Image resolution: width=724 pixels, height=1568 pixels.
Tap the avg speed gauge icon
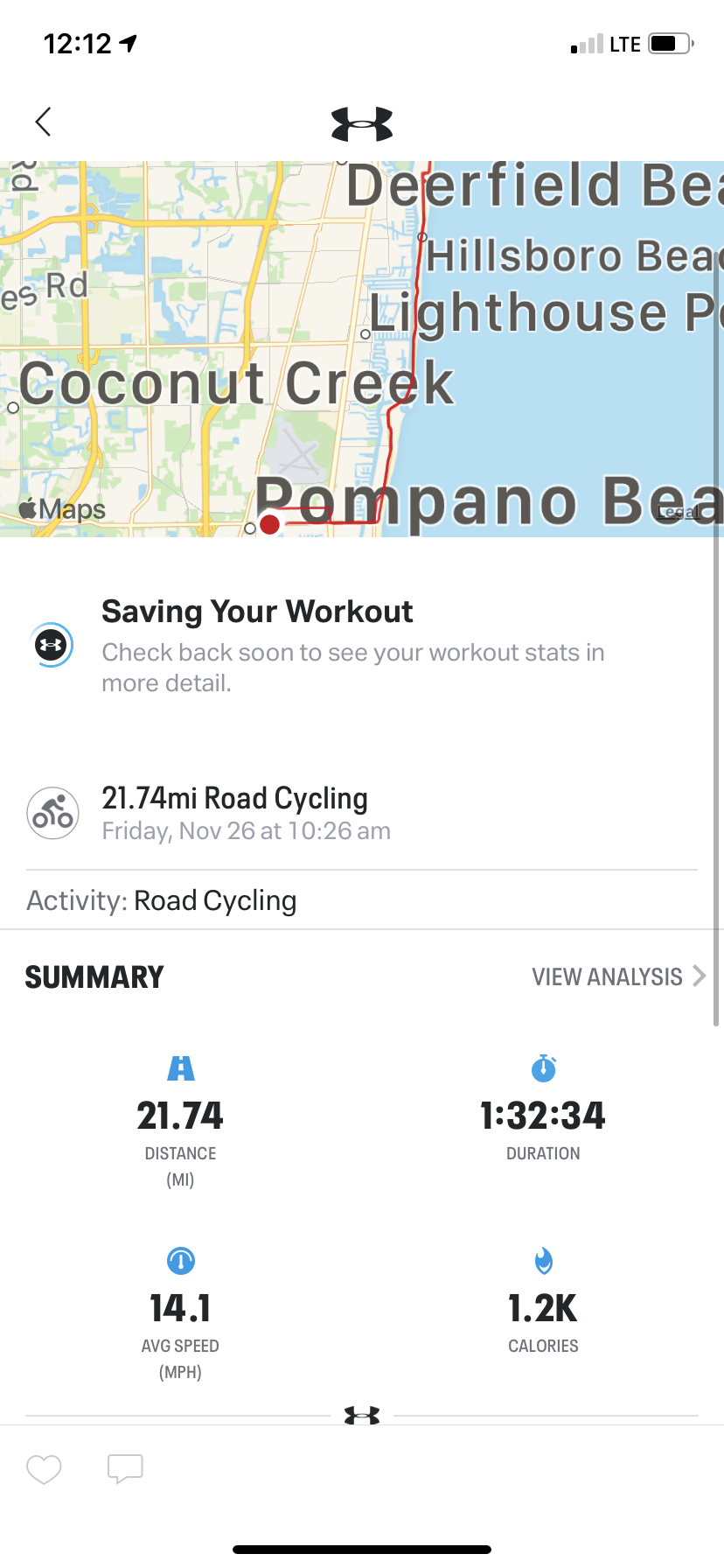[x=181, y=1261]
